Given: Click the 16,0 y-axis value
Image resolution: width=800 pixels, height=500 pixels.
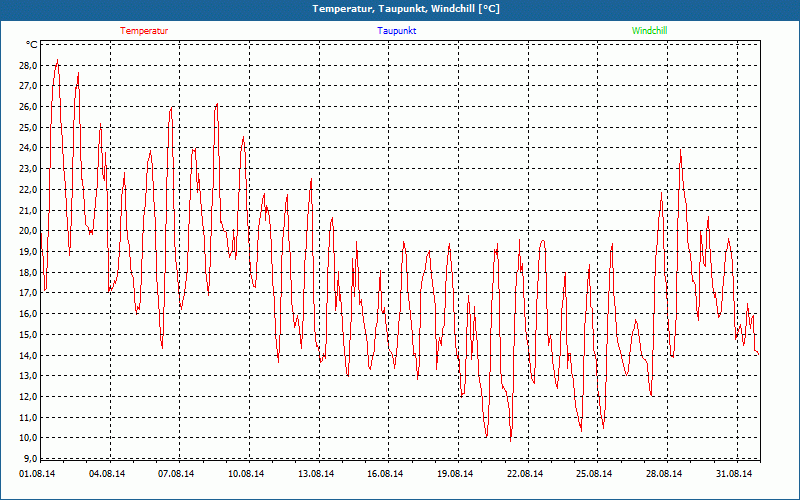Looking at the screenshot, I should tap(29, 314).
